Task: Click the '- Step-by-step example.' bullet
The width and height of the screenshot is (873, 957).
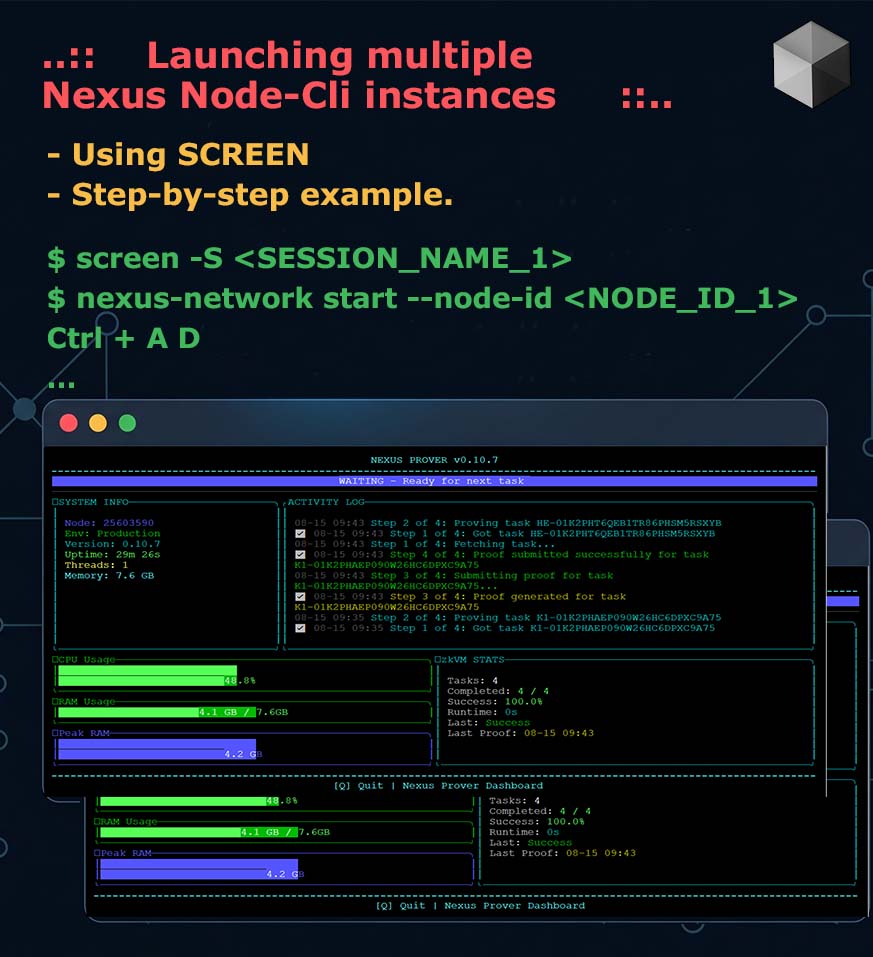Action: point(250,195)
